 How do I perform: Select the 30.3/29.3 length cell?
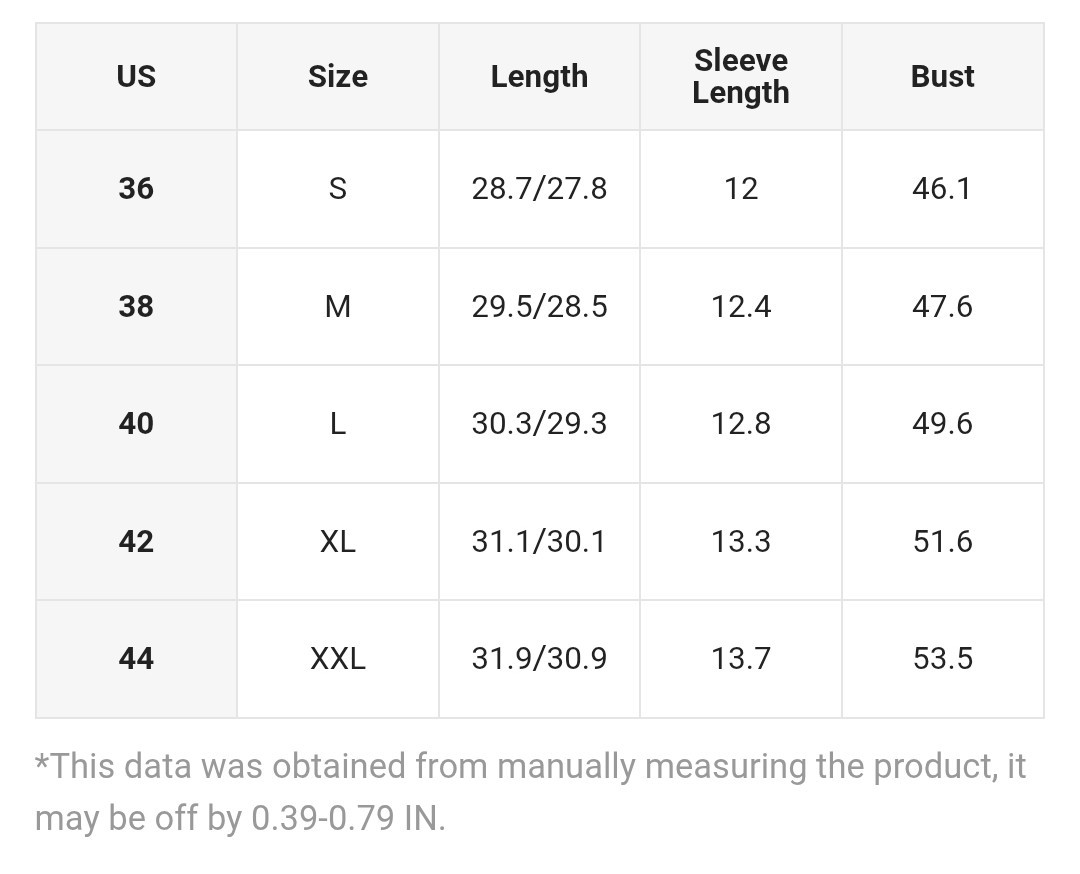click(x=539, y=423)
